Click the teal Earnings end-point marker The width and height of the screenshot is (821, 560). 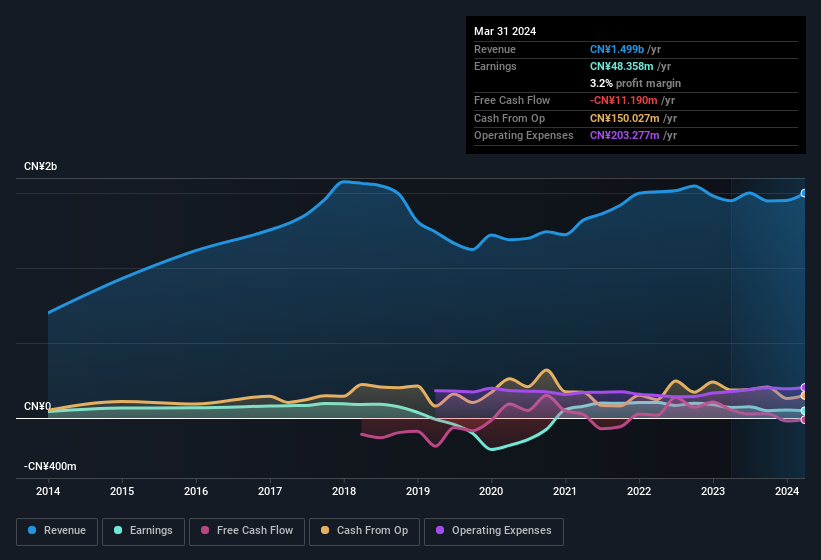804,411
